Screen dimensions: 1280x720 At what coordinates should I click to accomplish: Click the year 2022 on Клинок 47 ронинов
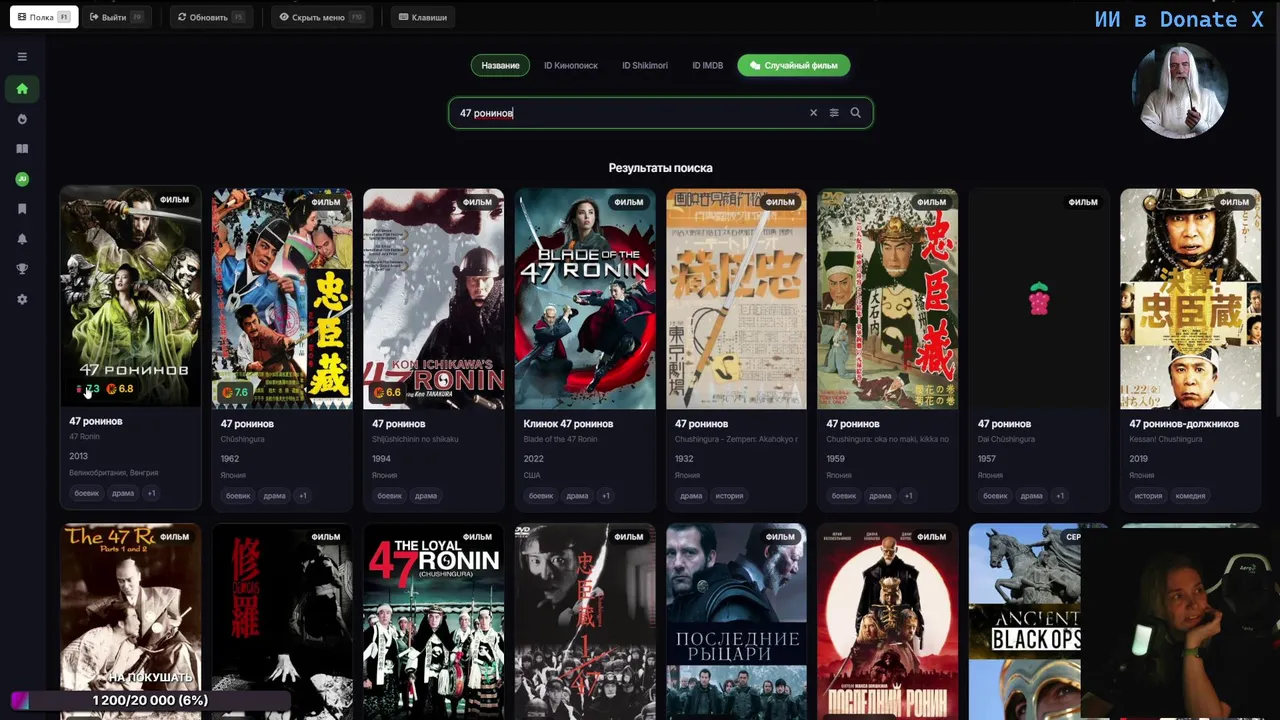[533, 459]
